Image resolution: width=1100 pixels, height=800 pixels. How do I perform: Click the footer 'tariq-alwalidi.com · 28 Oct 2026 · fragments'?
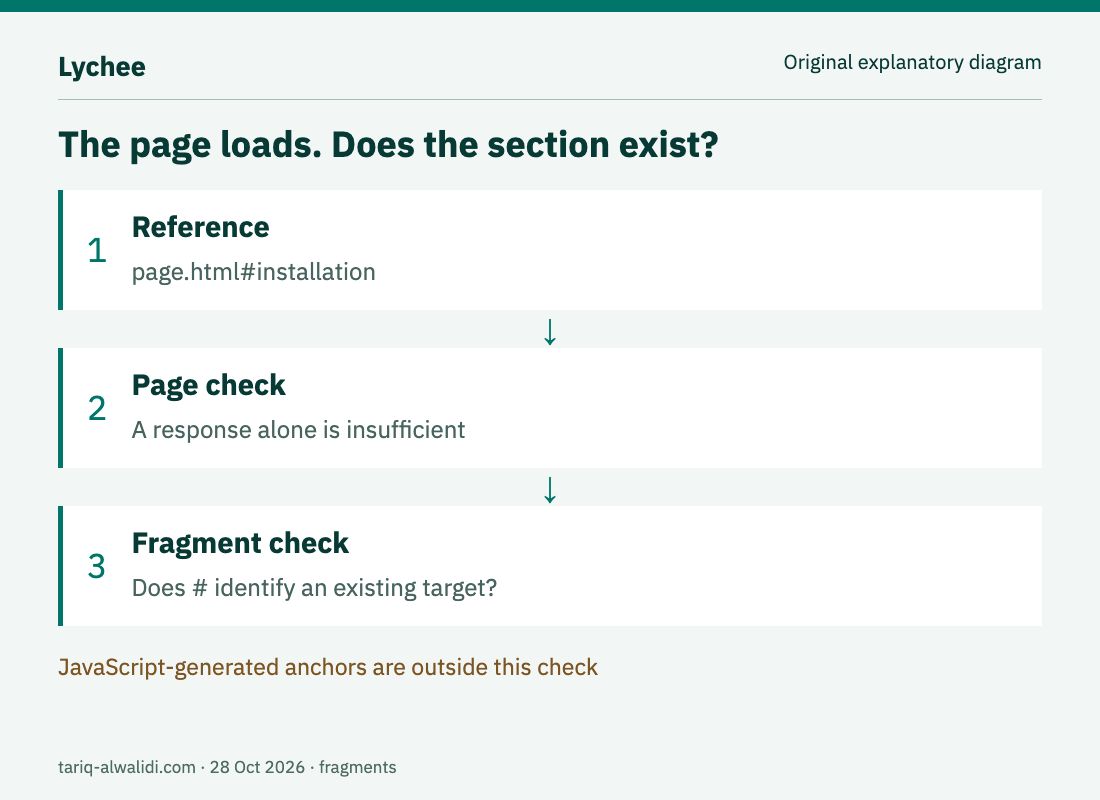pos(227,767)
